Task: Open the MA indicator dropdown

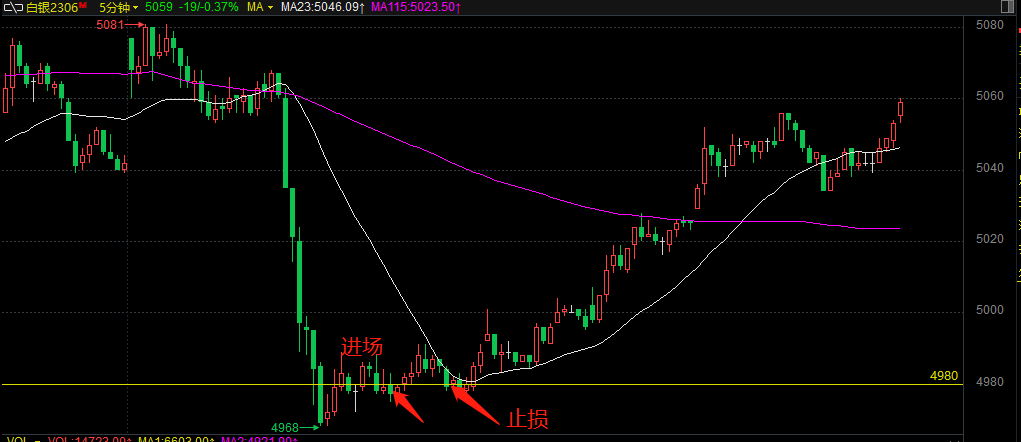Action: tap(260, 8)
